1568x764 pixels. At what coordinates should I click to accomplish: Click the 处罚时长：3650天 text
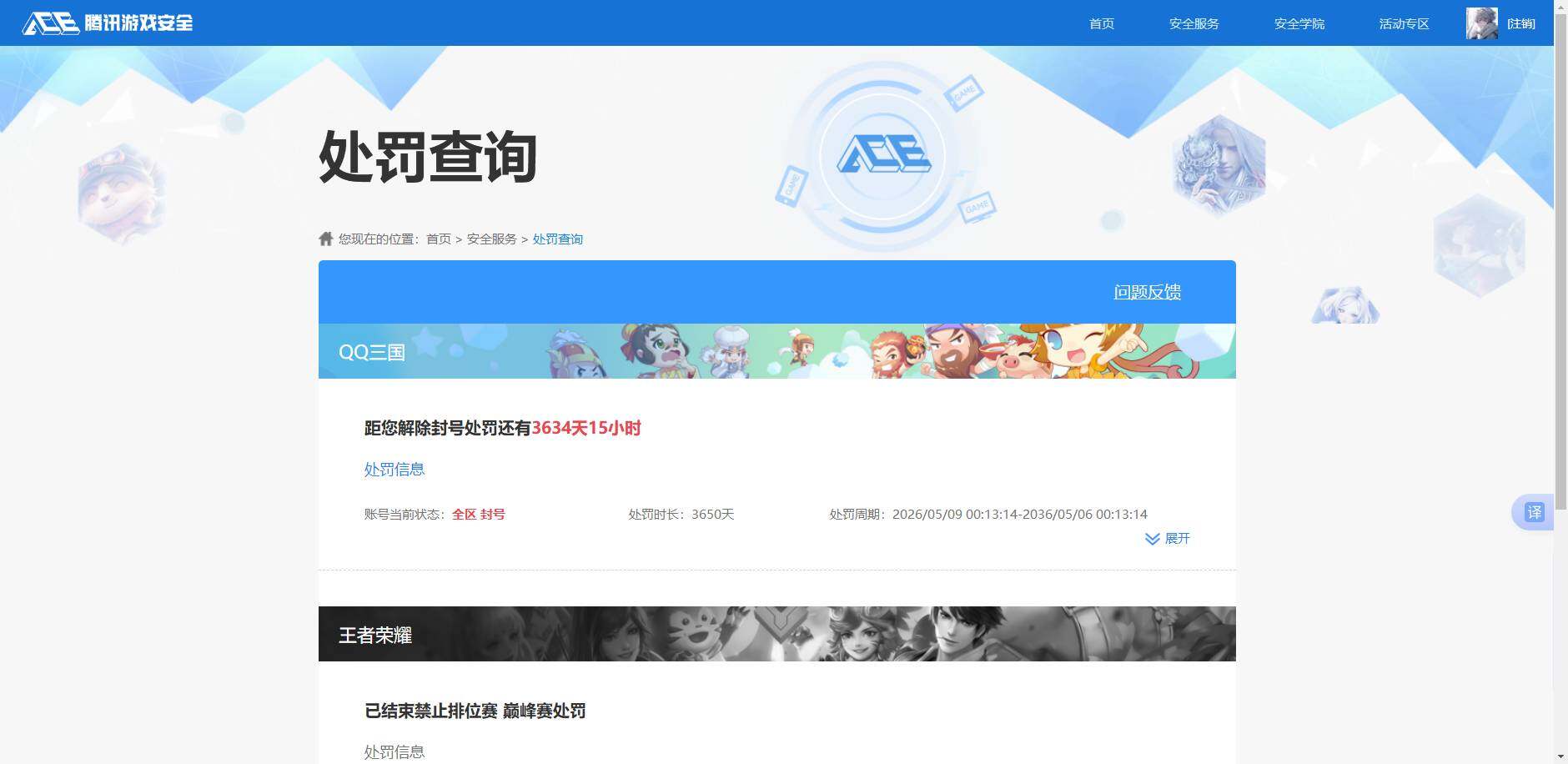681,515
